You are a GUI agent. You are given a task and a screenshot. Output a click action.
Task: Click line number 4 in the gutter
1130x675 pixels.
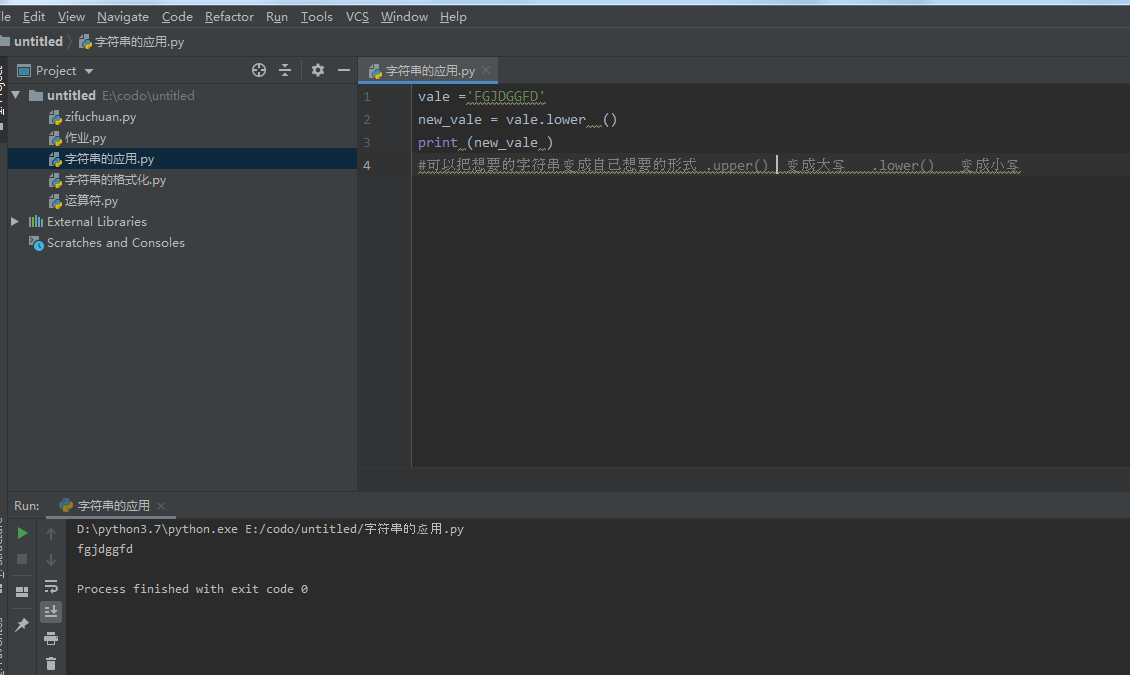tap(367, 166)
